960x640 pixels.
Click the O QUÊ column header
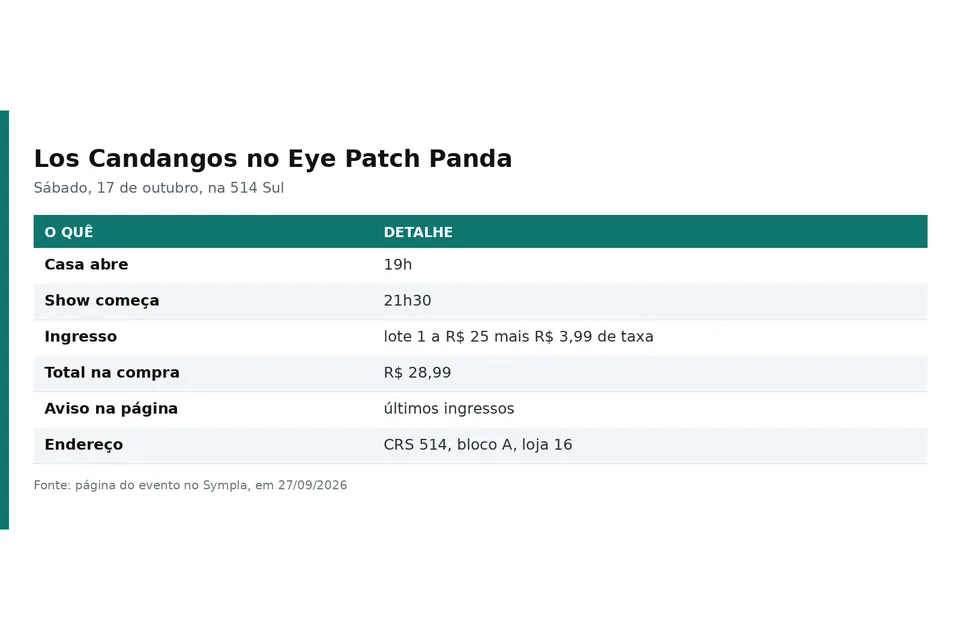(69, 232)
